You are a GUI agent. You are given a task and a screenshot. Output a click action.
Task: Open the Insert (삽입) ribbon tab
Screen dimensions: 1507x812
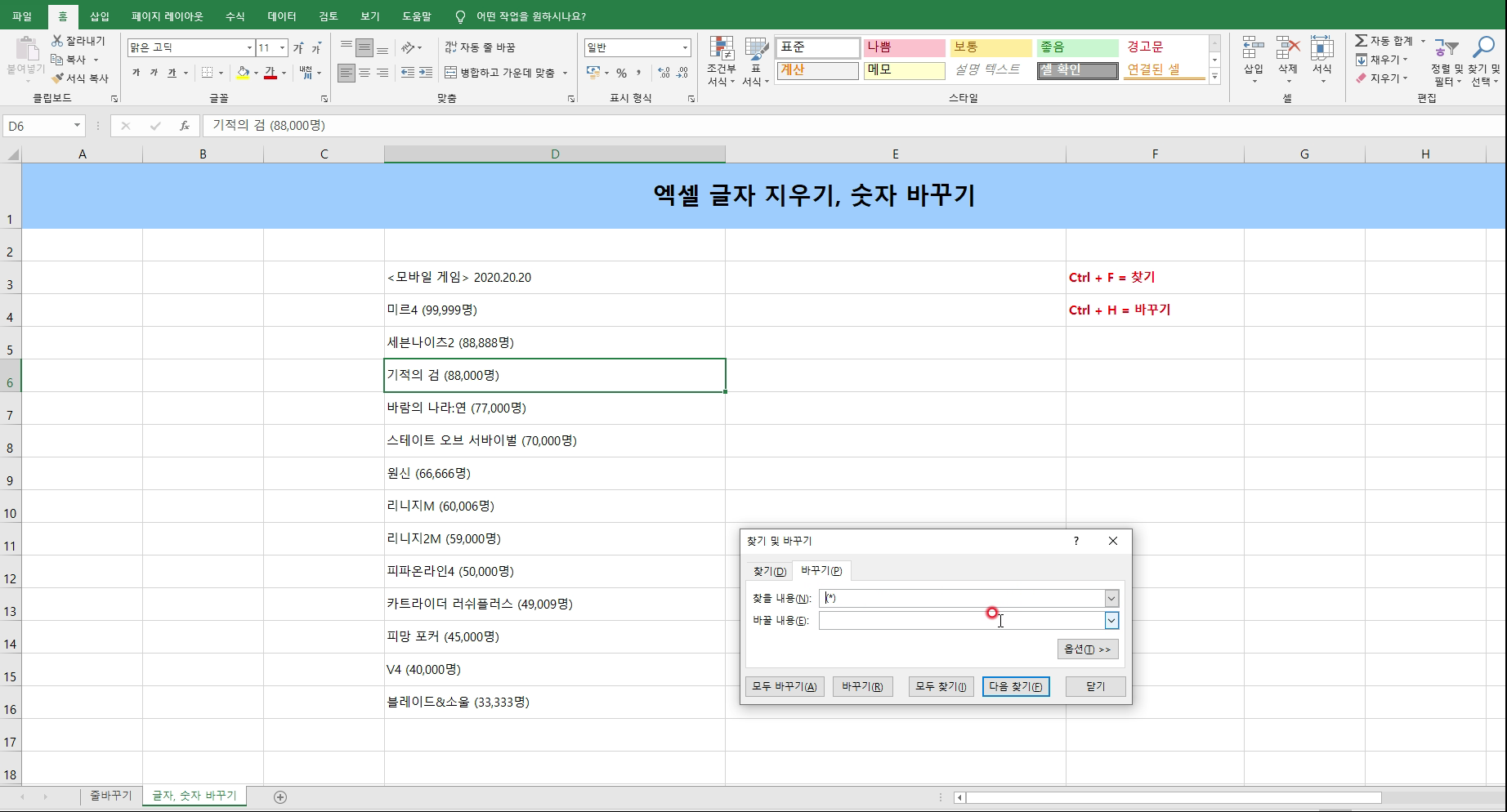tap(99, 16)
